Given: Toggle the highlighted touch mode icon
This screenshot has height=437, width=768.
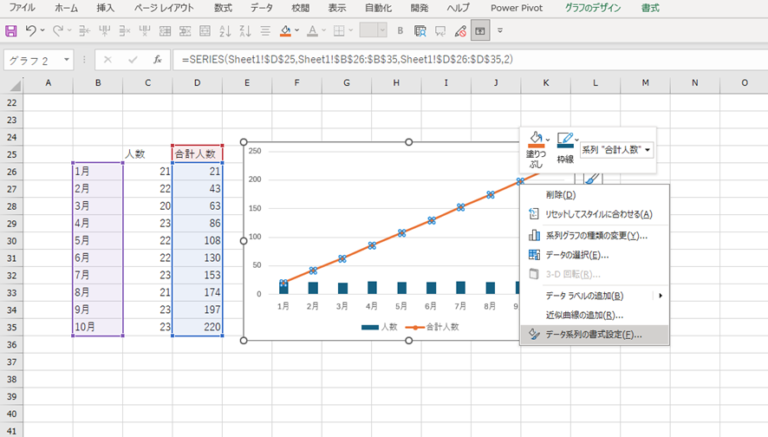Looking at the screenshot, I should pos(480,31).
